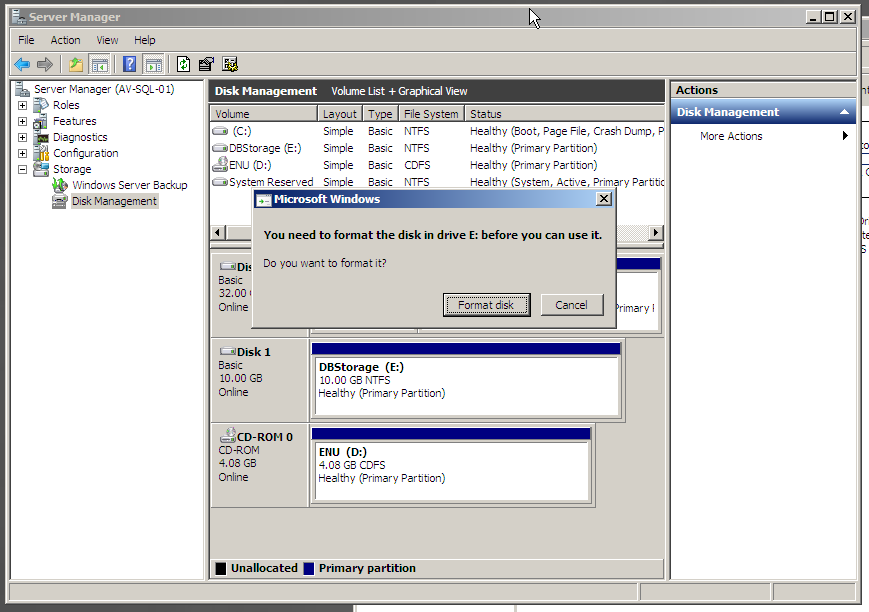Image resolution: width=869 pixels, height=612 pixels.
Task: Click the Server Manager root node icon
Action: [23, 89]
